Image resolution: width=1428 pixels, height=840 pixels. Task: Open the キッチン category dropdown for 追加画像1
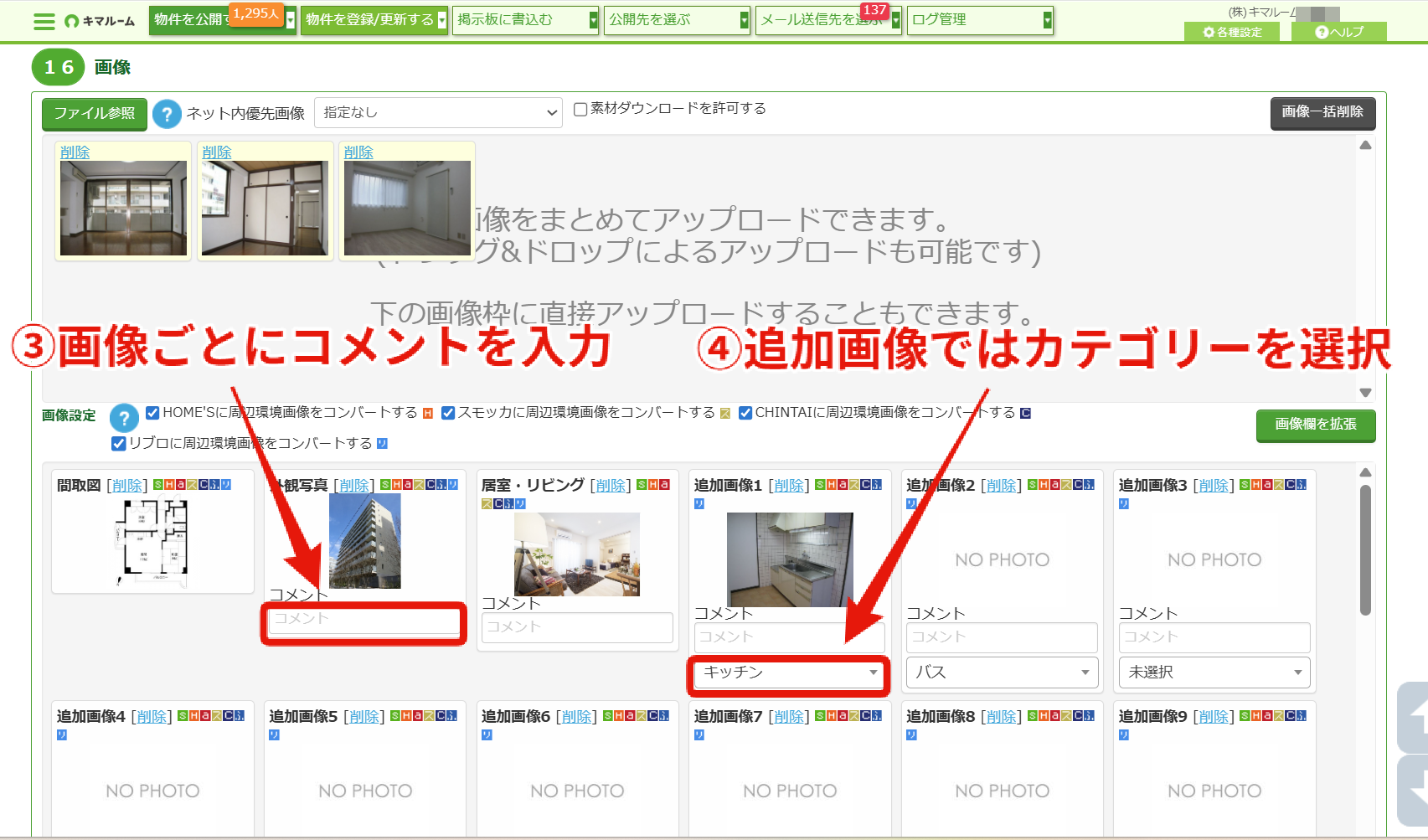[x=789, y=673]
